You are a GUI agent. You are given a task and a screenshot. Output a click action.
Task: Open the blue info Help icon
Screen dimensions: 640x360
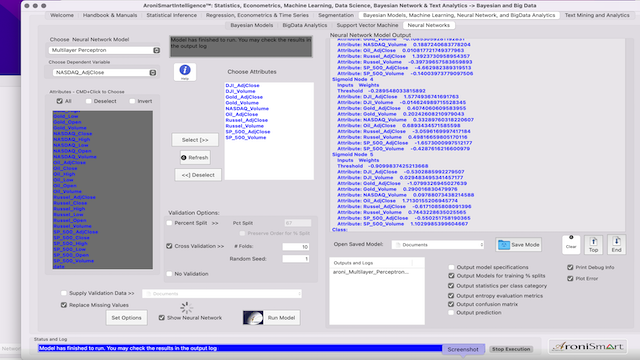tap(185, 71)
